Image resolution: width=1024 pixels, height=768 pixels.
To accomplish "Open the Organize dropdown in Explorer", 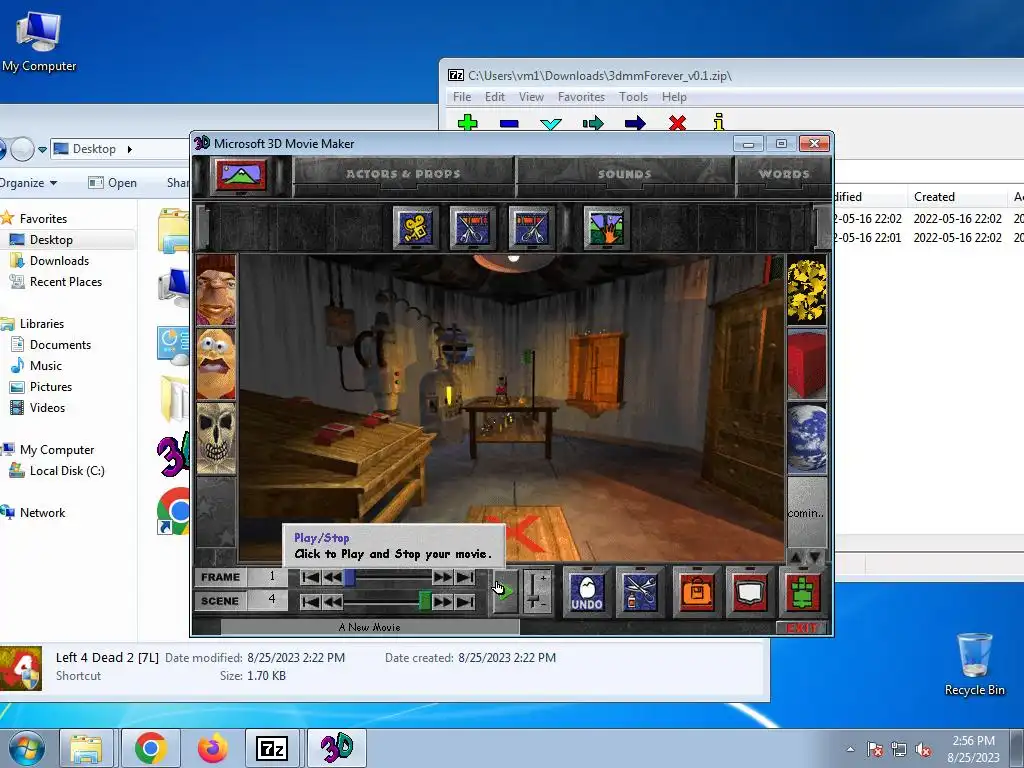I will [x=29, y=183].
